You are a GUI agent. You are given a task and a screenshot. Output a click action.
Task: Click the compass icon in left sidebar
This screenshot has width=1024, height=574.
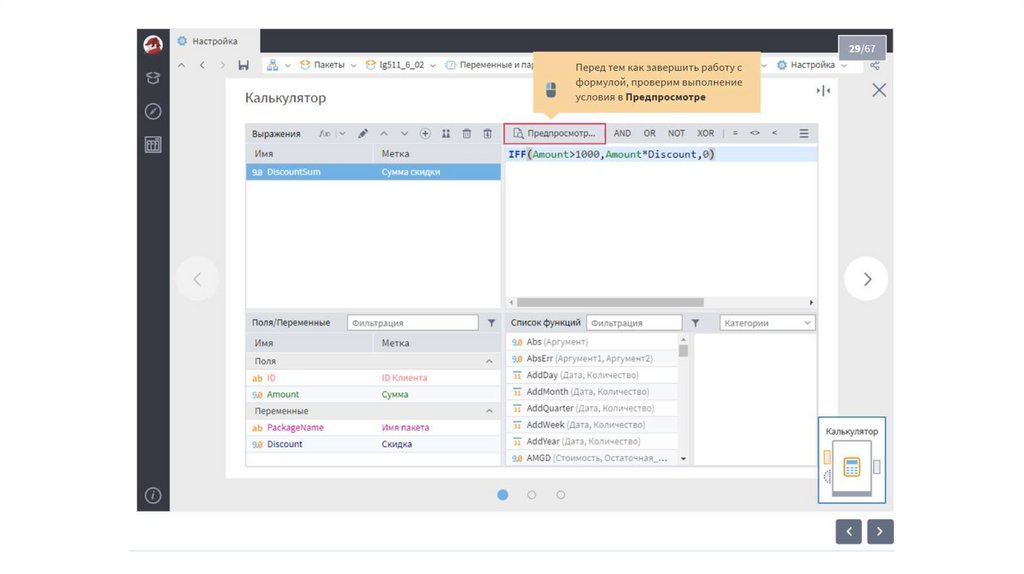(x=153, y=111)
